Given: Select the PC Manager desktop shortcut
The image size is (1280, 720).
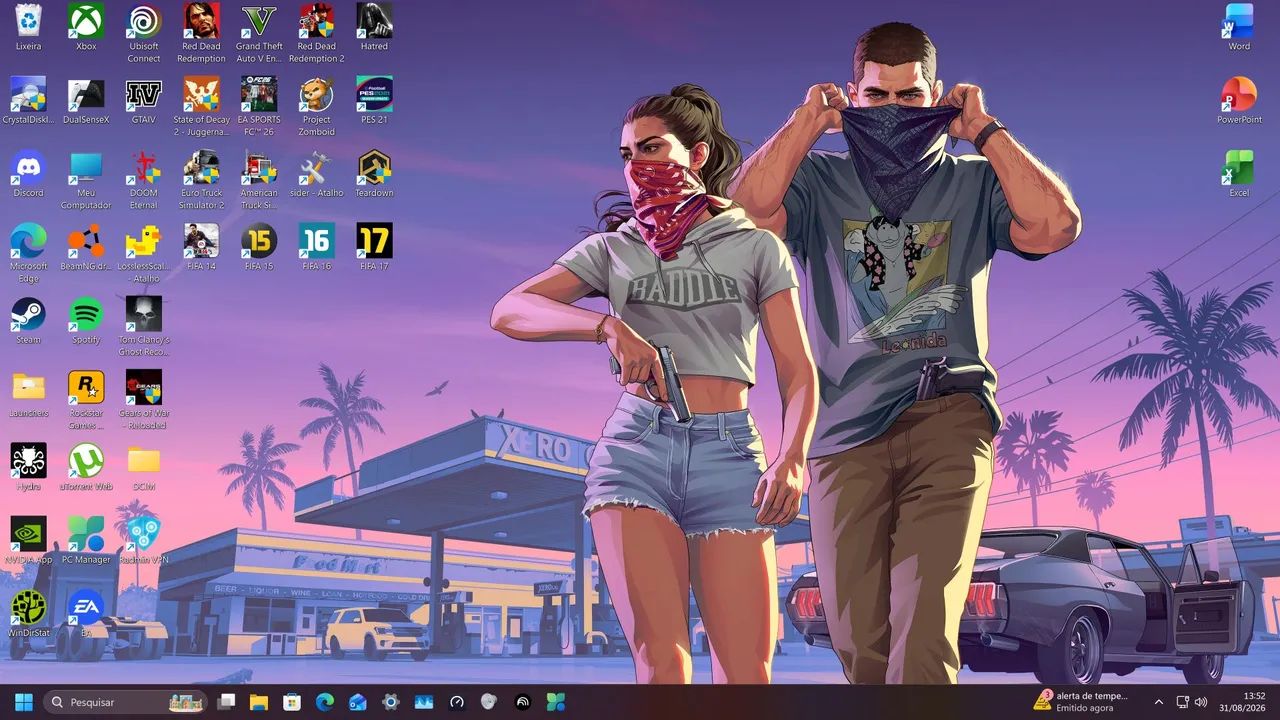Looking at the screenshot, I should (x=86, y=540).
